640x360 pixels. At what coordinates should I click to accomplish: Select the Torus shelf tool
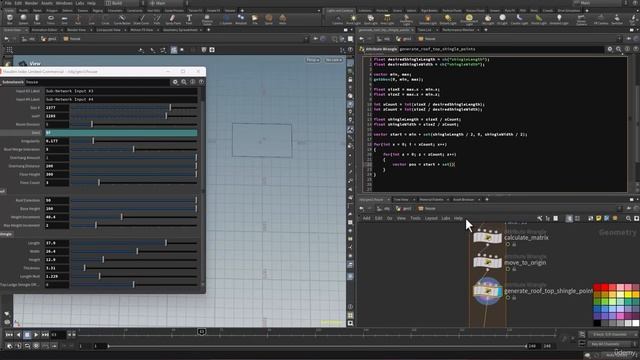click(x=51, y=19)
